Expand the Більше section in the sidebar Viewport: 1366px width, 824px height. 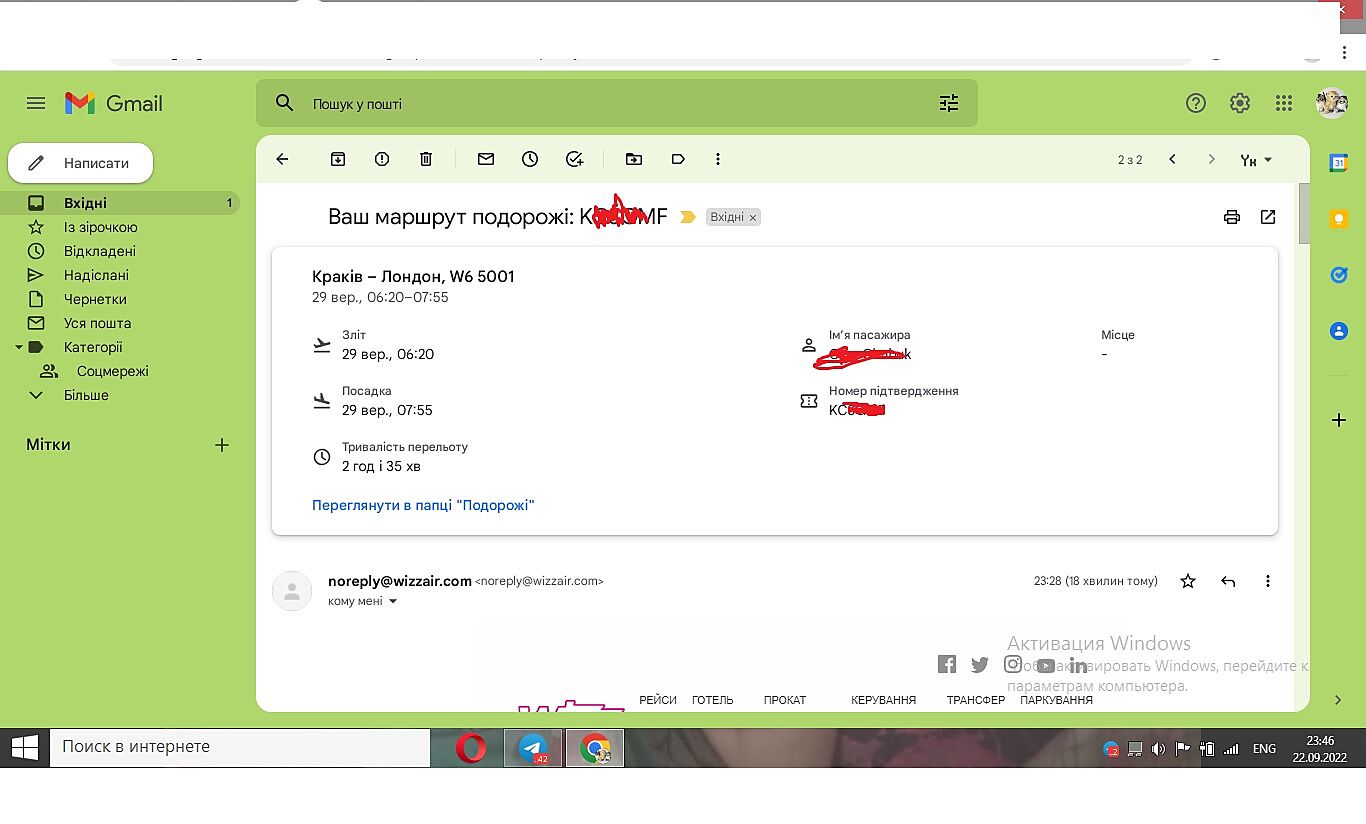pos(86,395)
